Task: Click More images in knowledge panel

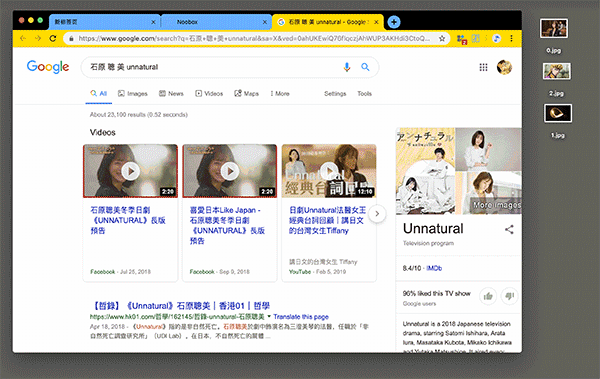Action: point(497,205)
